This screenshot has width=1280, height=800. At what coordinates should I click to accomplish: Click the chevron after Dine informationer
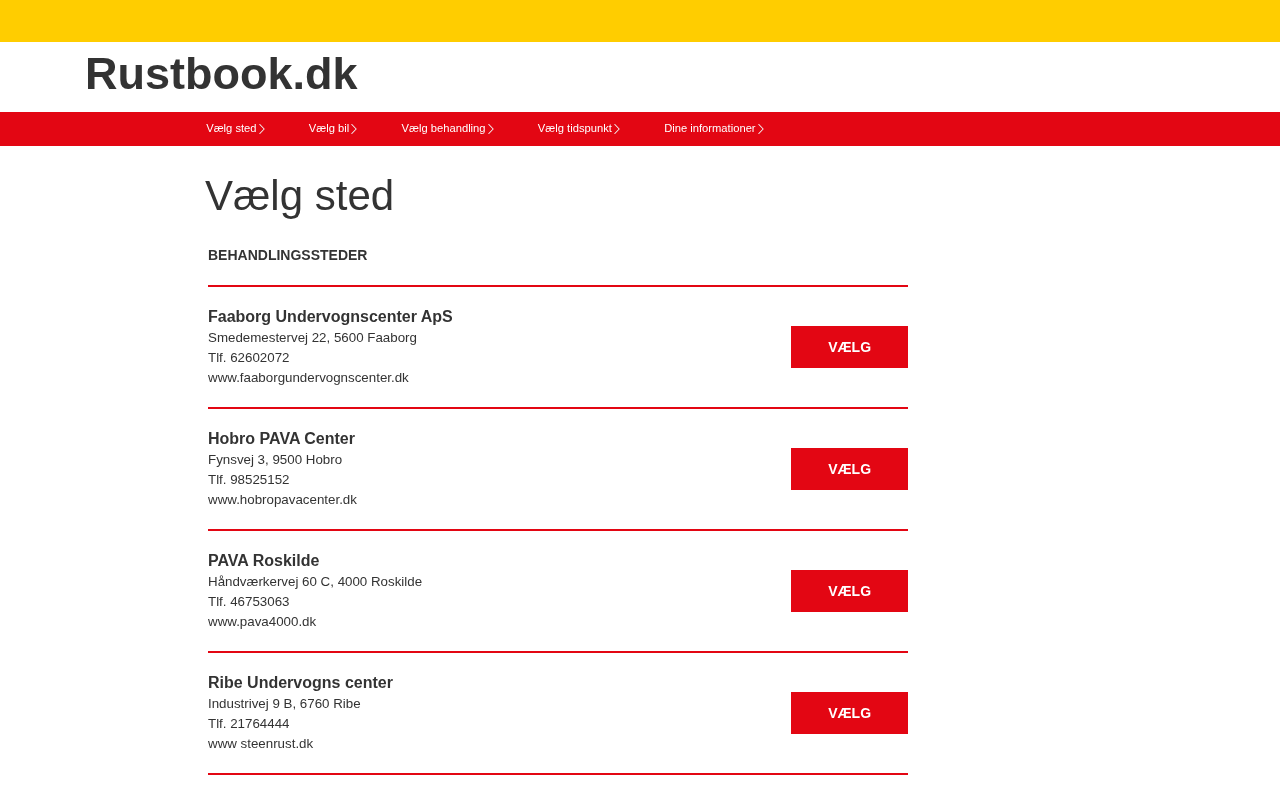point(761,129)
